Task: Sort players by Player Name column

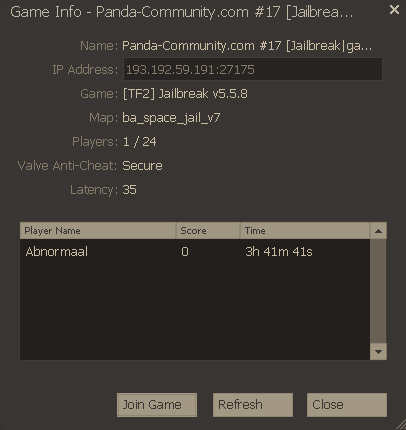Action: [98, 231]
